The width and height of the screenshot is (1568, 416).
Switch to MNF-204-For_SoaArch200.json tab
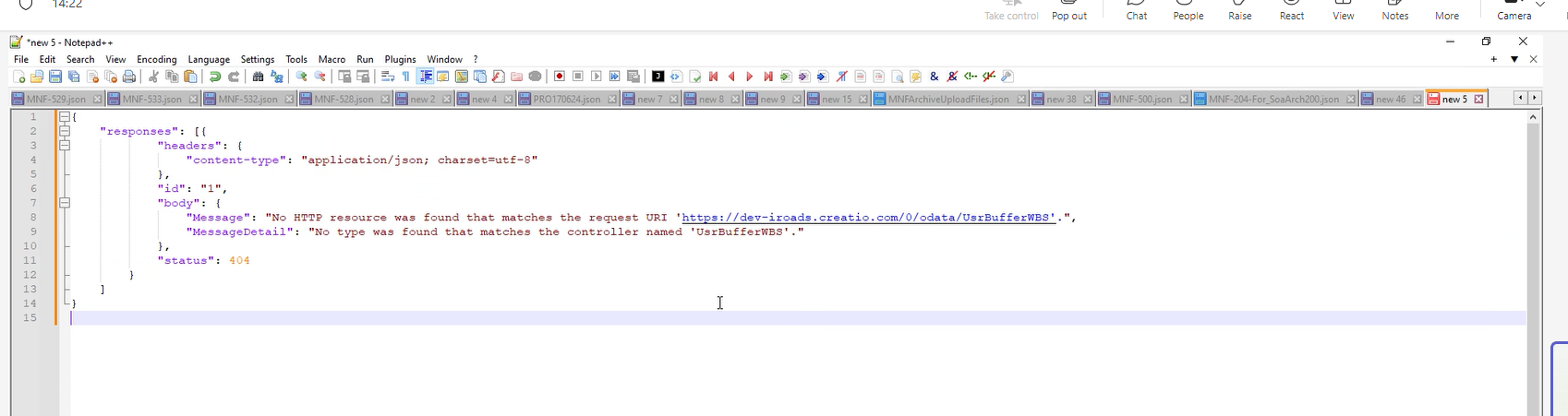1273,99
